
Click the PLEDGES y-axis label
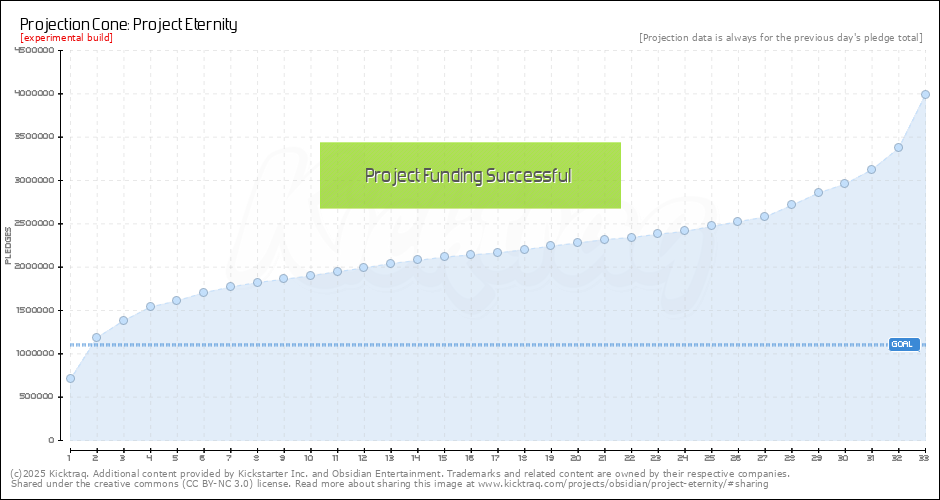pyautogui.click(x=9, y=245)
